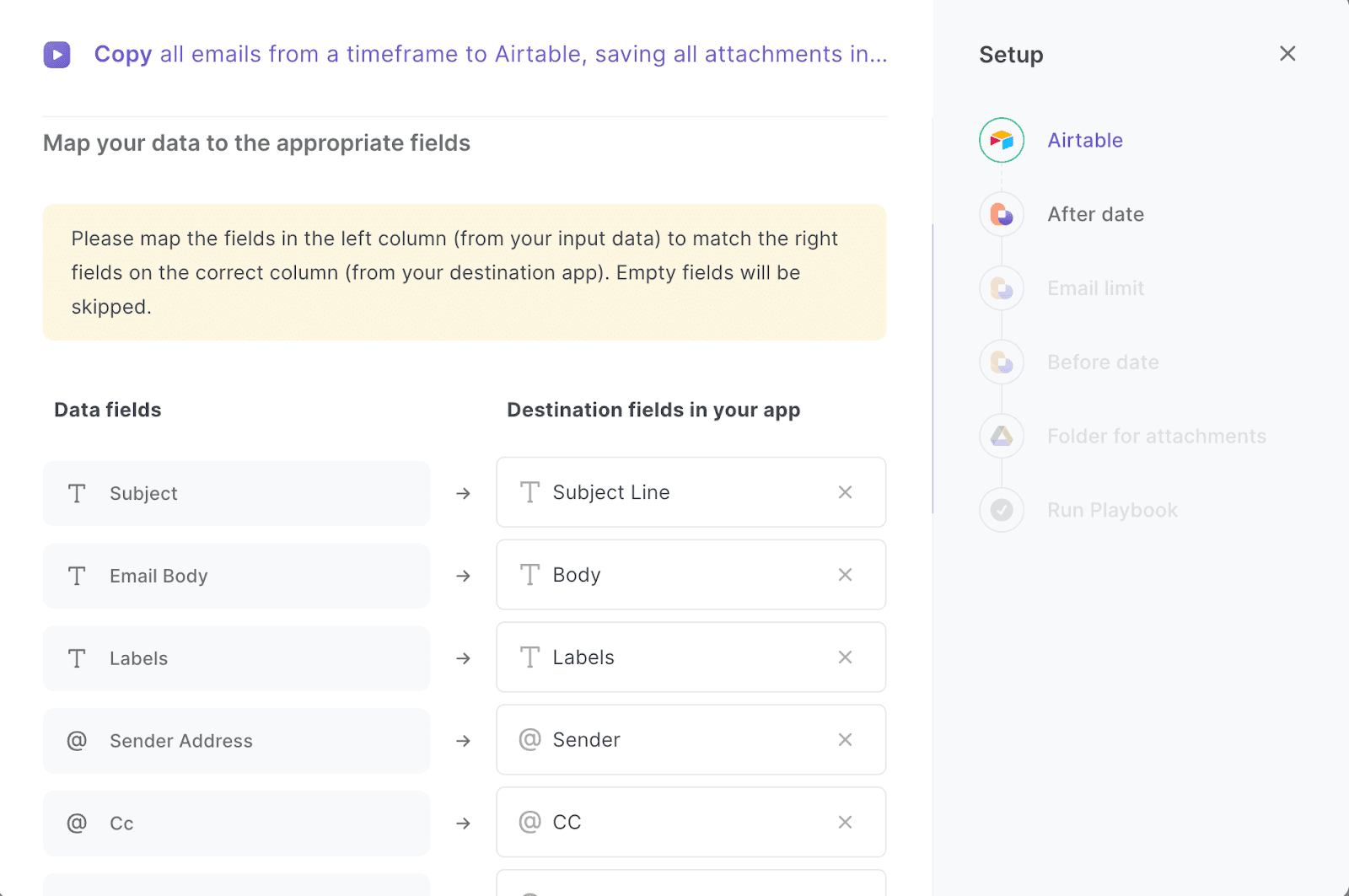Viewport: 1349px width, 896px height.
Task: Click the Run Playbook step label
Action: [x=1112, y=510]
